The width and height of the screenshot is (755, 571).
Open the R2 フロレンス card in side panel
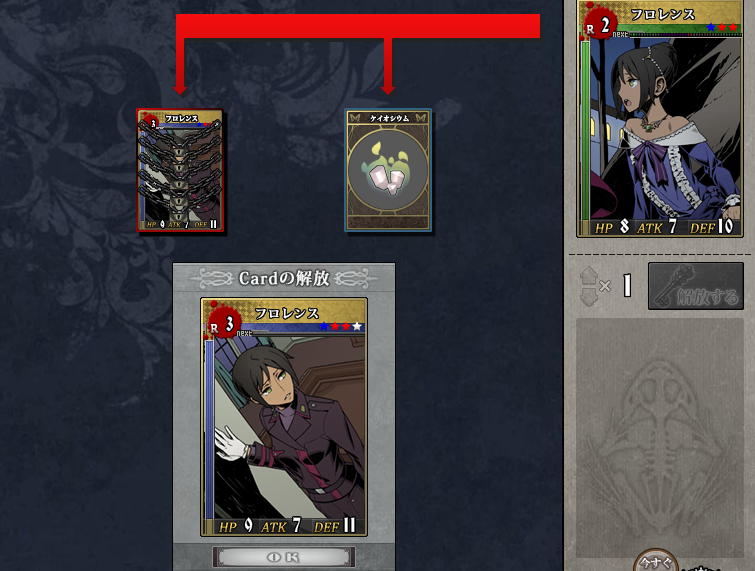coord(660,118)
